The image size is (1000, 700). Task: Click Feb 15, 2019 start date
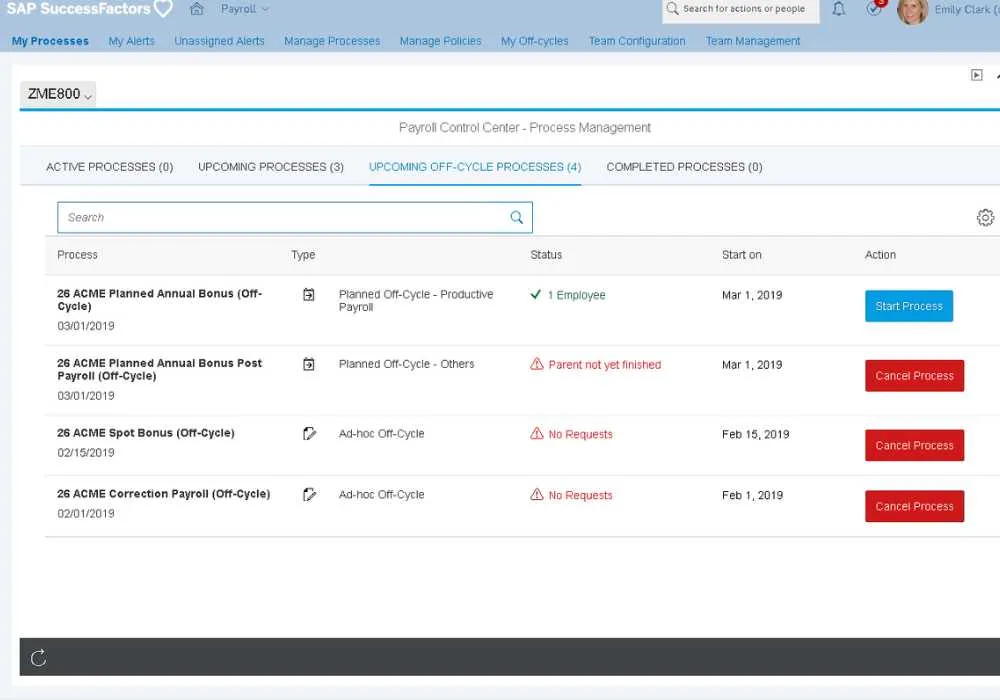[756, 434]
